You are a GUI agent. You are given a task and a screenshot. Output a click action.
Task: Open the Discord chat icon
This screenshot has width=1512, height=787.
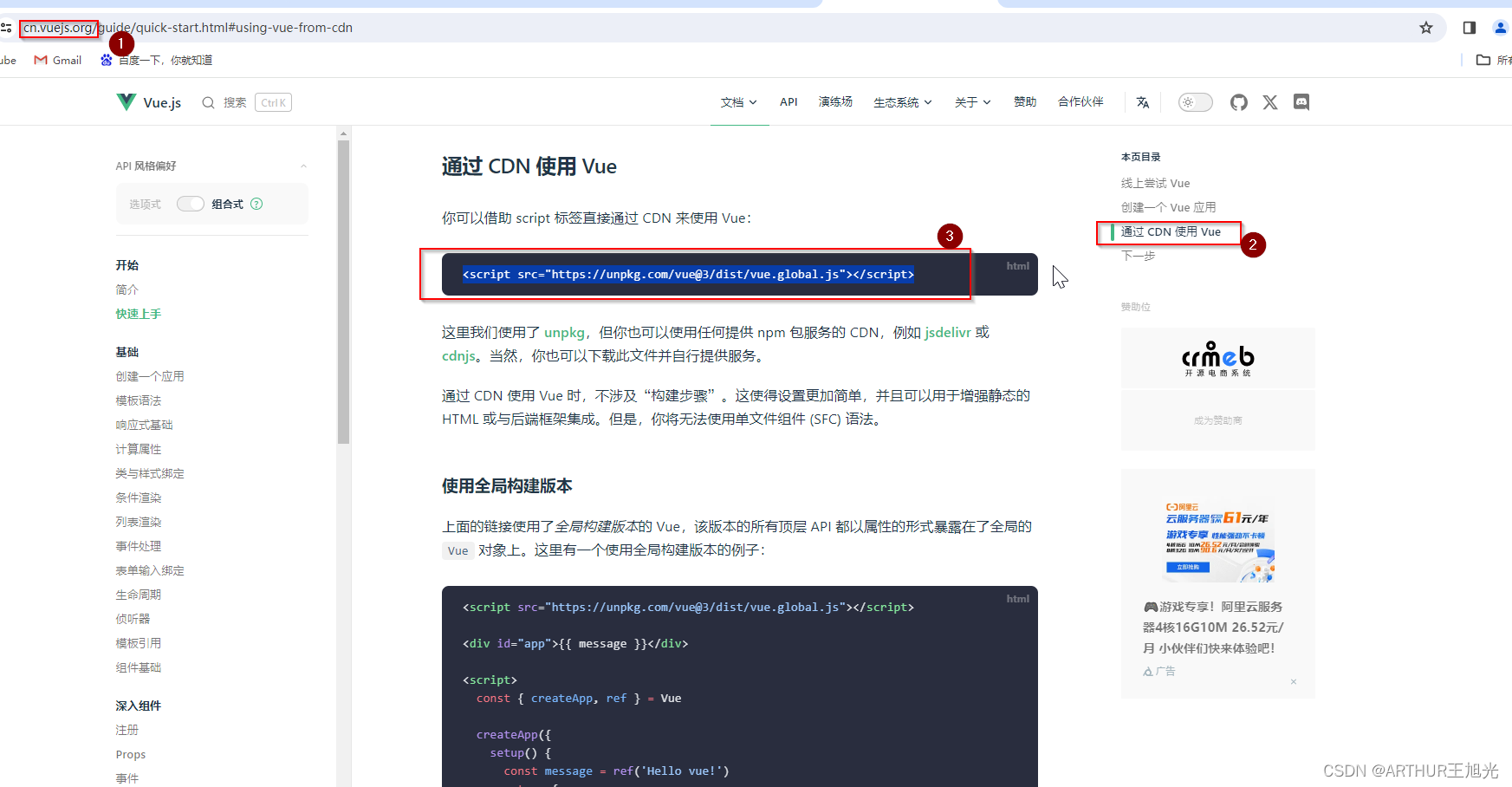[x=1301, y=102]
